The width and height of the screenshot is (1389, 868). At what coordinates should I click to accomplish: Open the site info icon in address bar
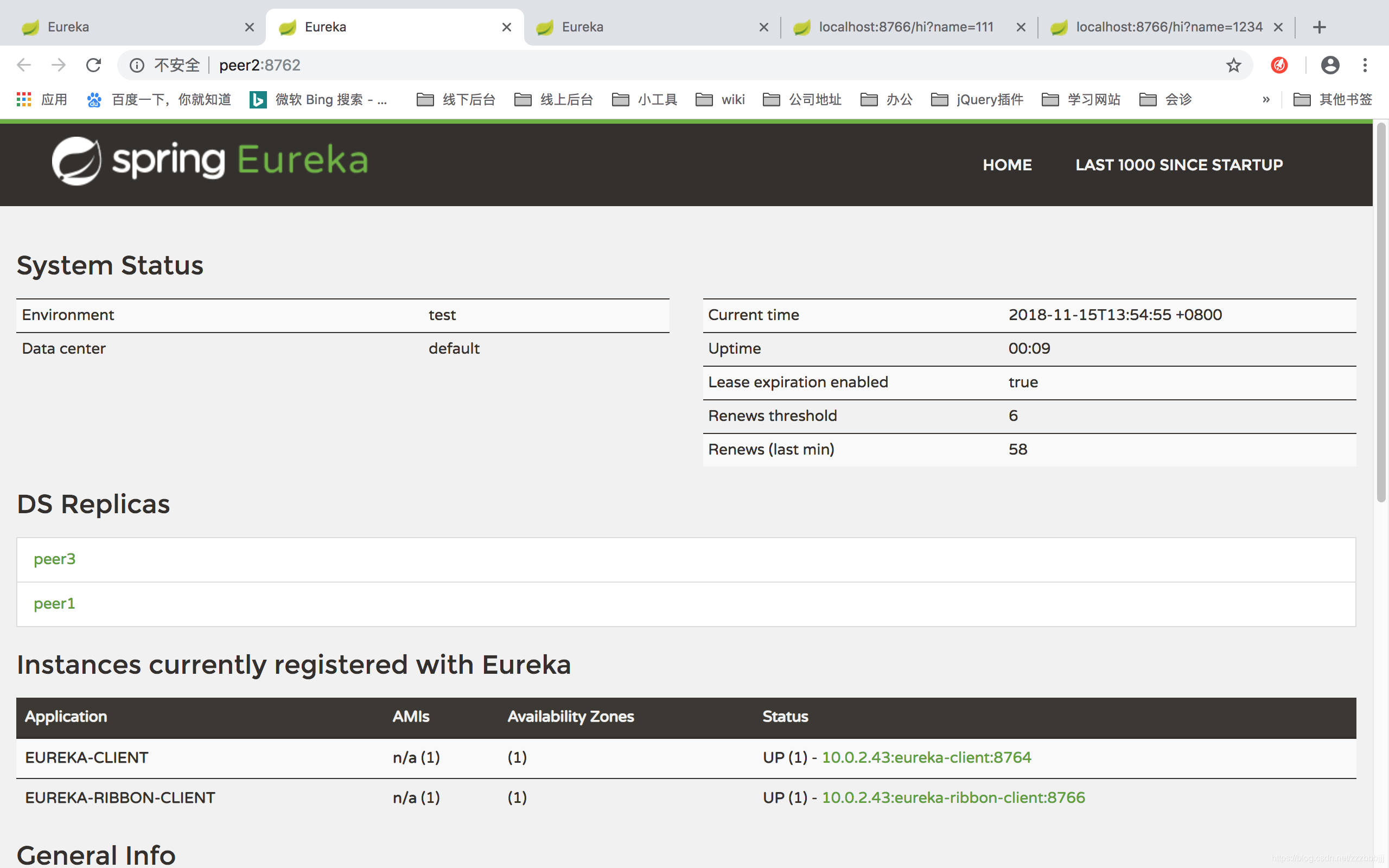coord(137,65)
